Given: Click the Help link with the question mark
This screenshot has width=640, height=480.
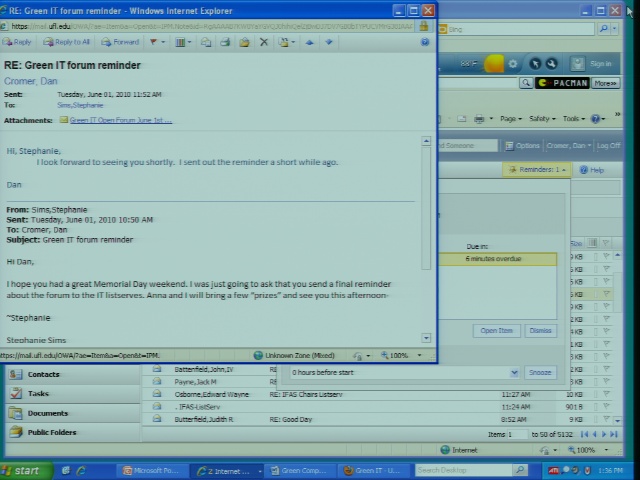Looking at the screenshot, I should [x=592, y=170].
